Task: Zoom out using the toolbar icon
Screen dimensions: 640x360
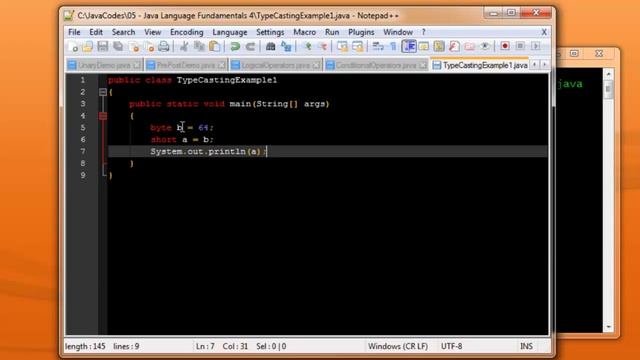Action: point(322,47)
